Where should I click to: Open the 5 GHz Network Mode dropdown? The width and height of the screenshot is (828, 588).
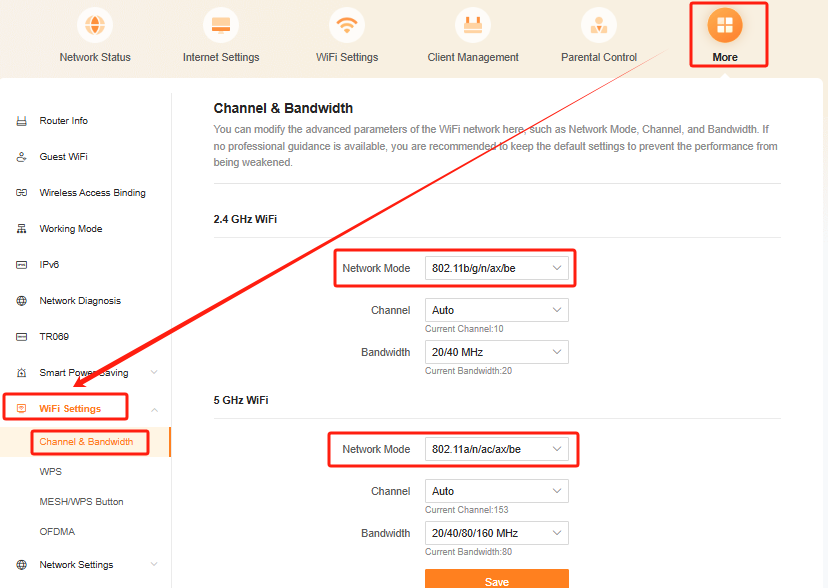pos(497,449)
